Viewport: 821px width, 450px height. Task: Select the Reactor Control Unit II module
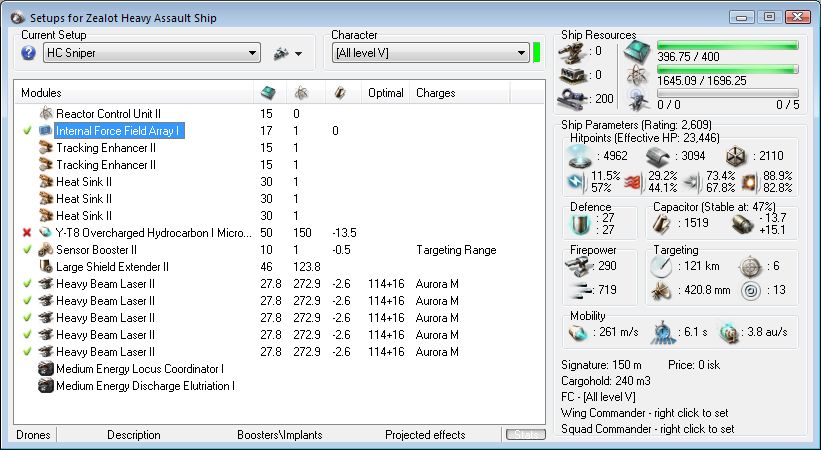coord(108,114)
